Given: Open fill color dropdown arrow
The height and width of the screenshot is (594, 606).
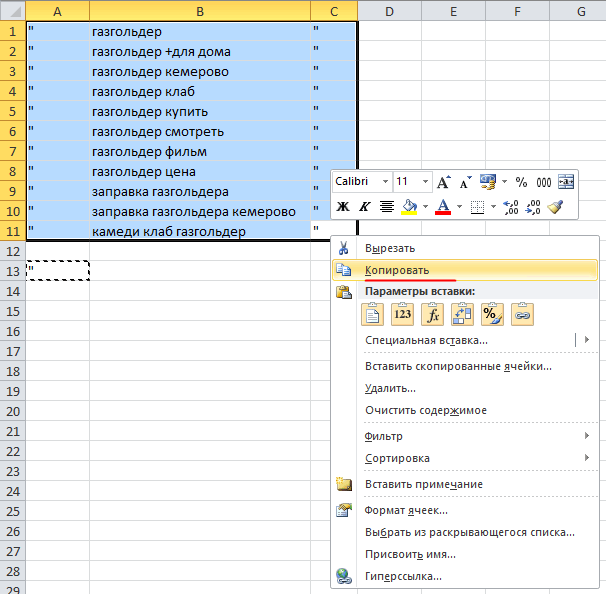Looking at the screenshot, I should tap(425, 206).
